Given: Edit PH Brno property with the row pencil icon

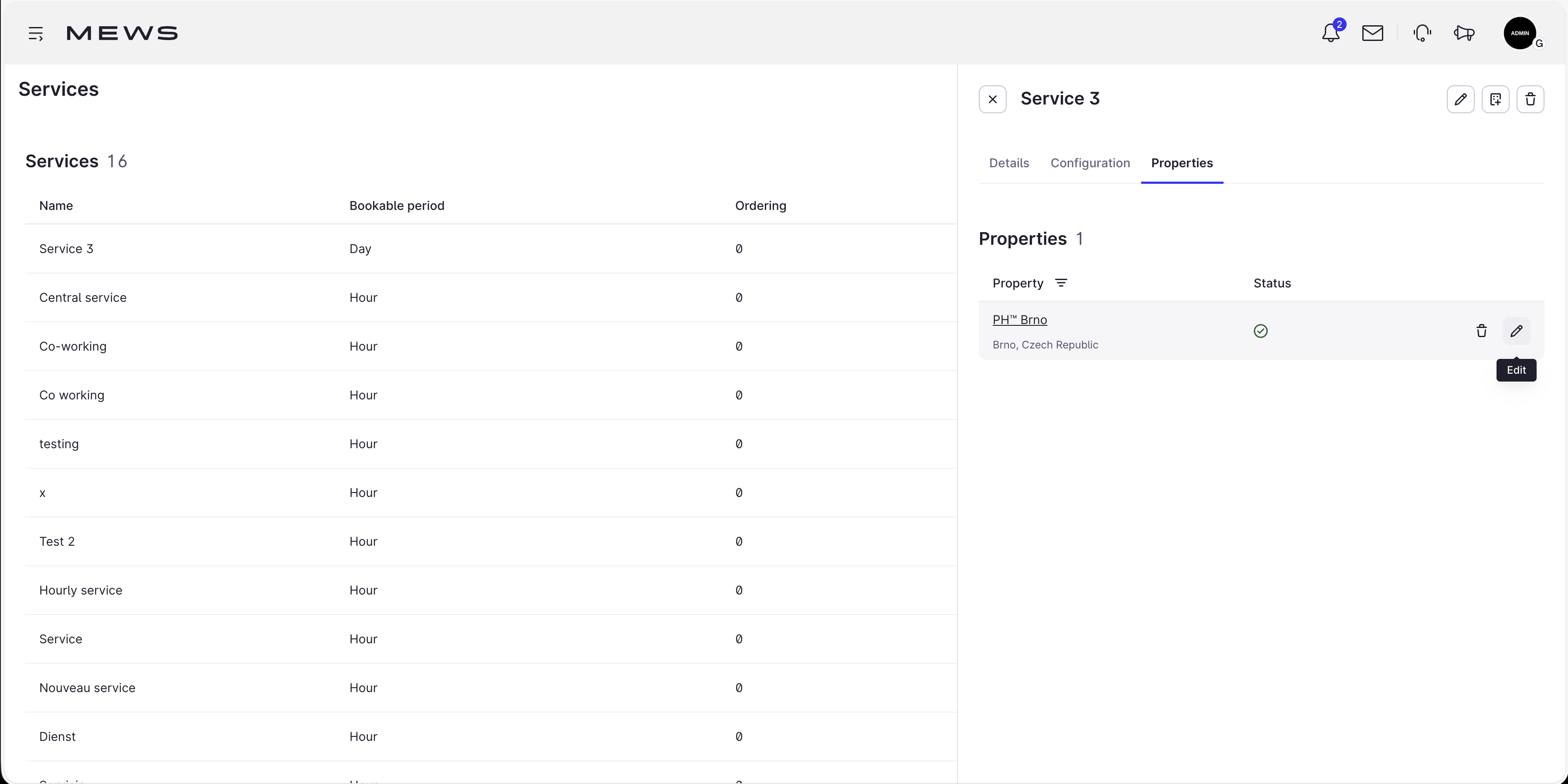Looking at the screenshot, I should (x=1516, y=331).
